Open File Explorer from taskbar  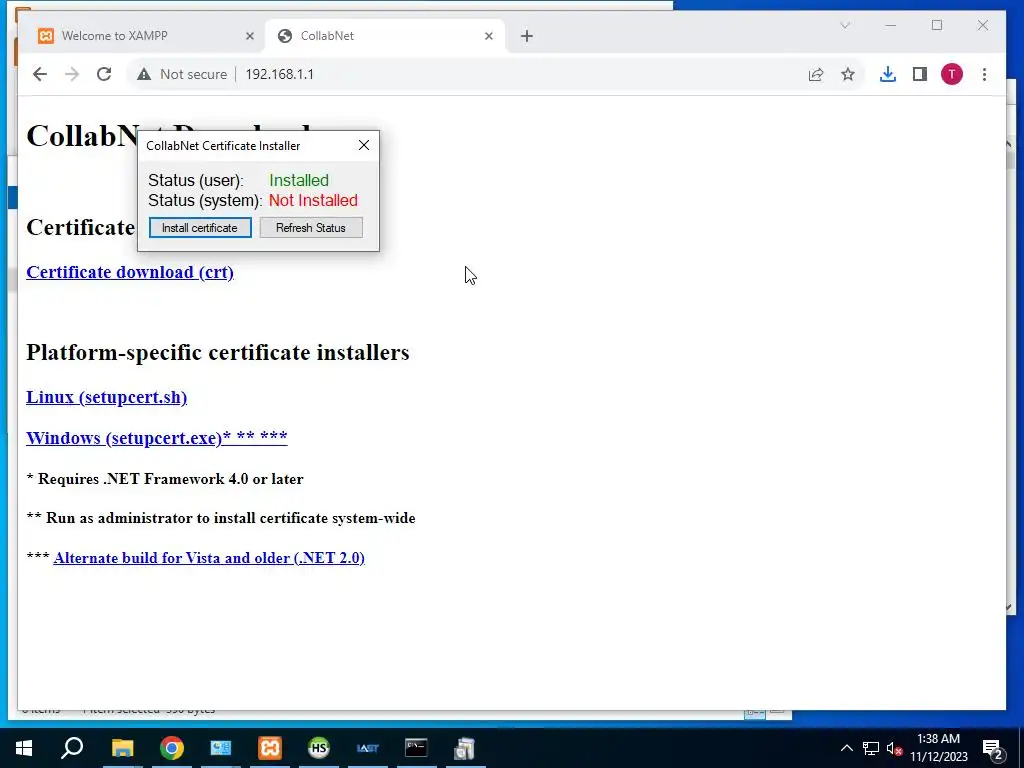pyautogui.click(x=122, y=748)
